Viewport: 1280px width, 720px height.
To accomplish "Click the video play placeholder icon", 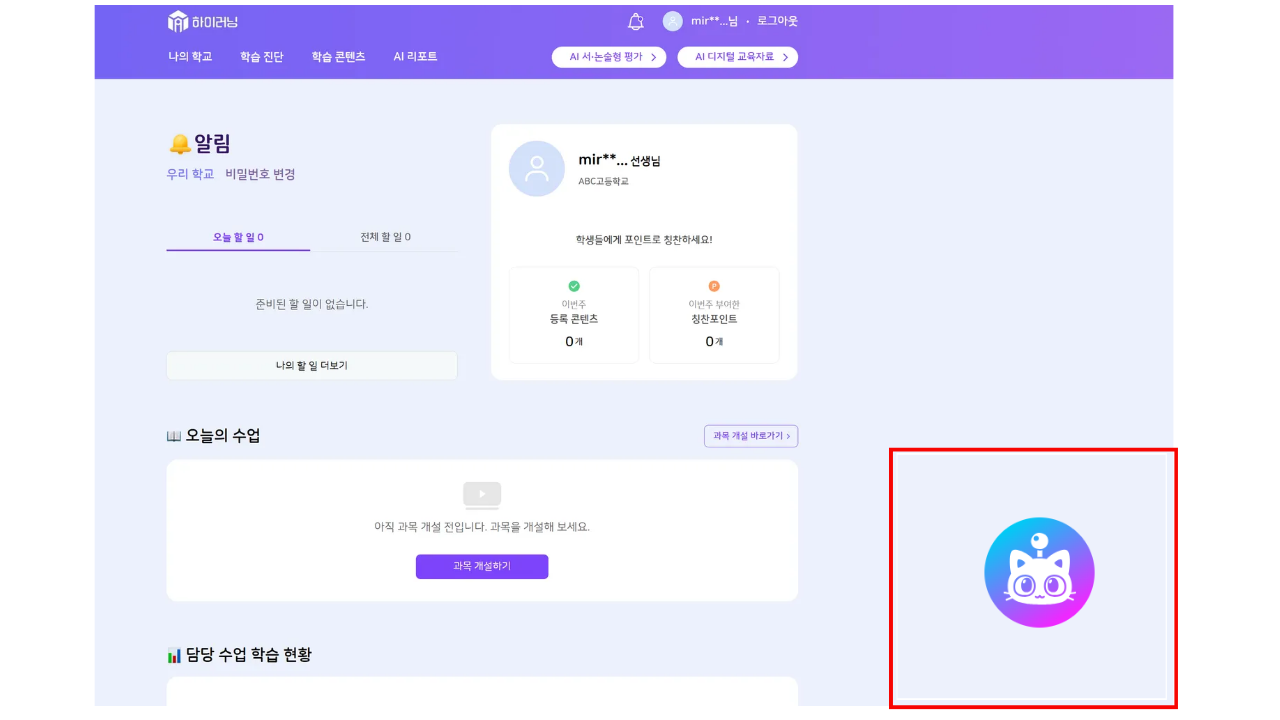I will click(x=482, y=493).
